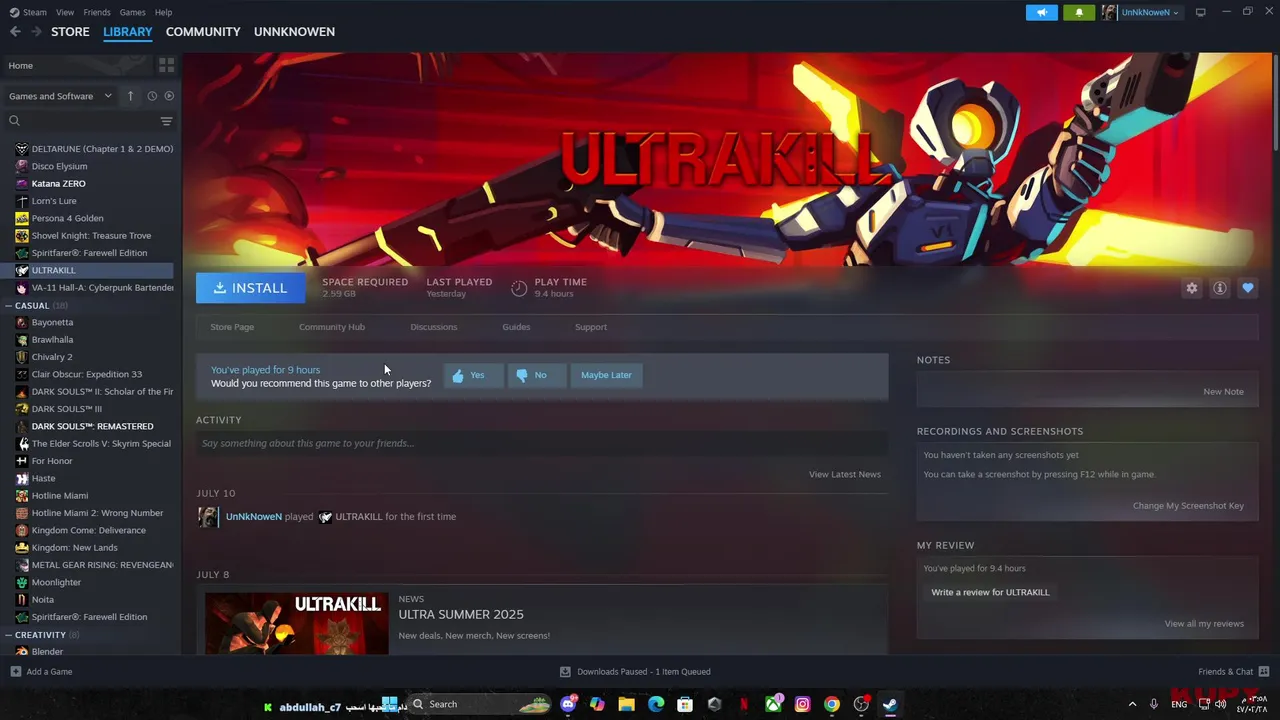Image resolution: width=1280 pixels, height=720 pixels.
Task: Install ULTRAKILL
Action: [250, 288]
